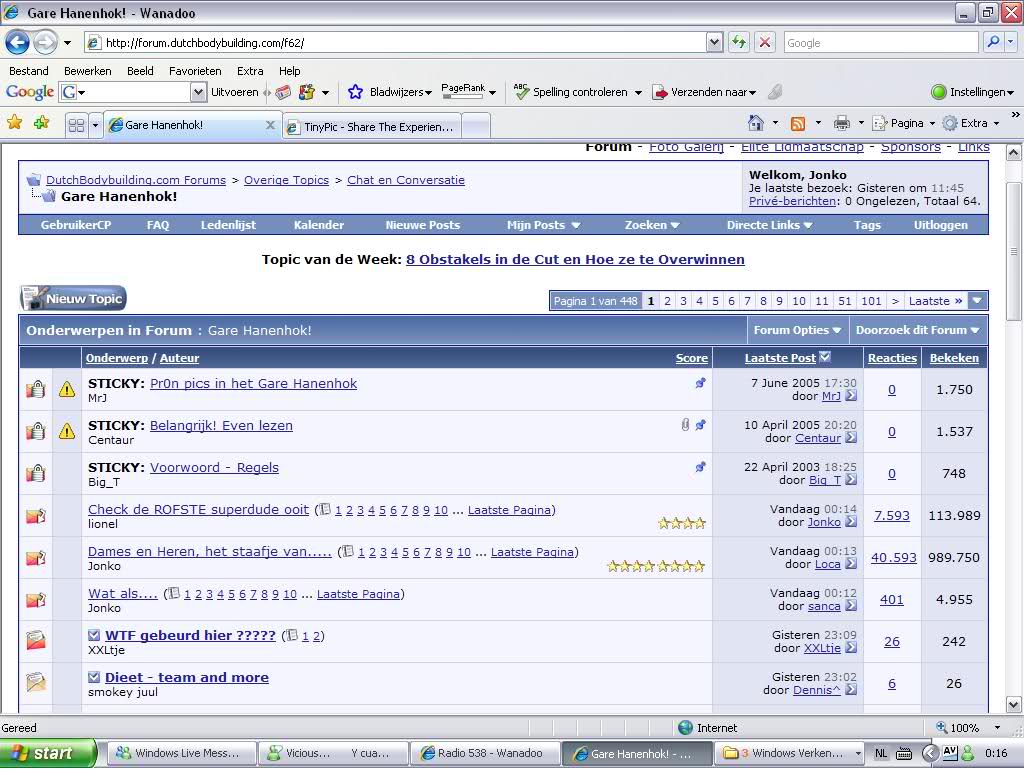Expand the Doorzoek dit Forum dropdown
The width and height of the screenshot is (1026, 772).
pyautogui.click(x=917, y=330)
